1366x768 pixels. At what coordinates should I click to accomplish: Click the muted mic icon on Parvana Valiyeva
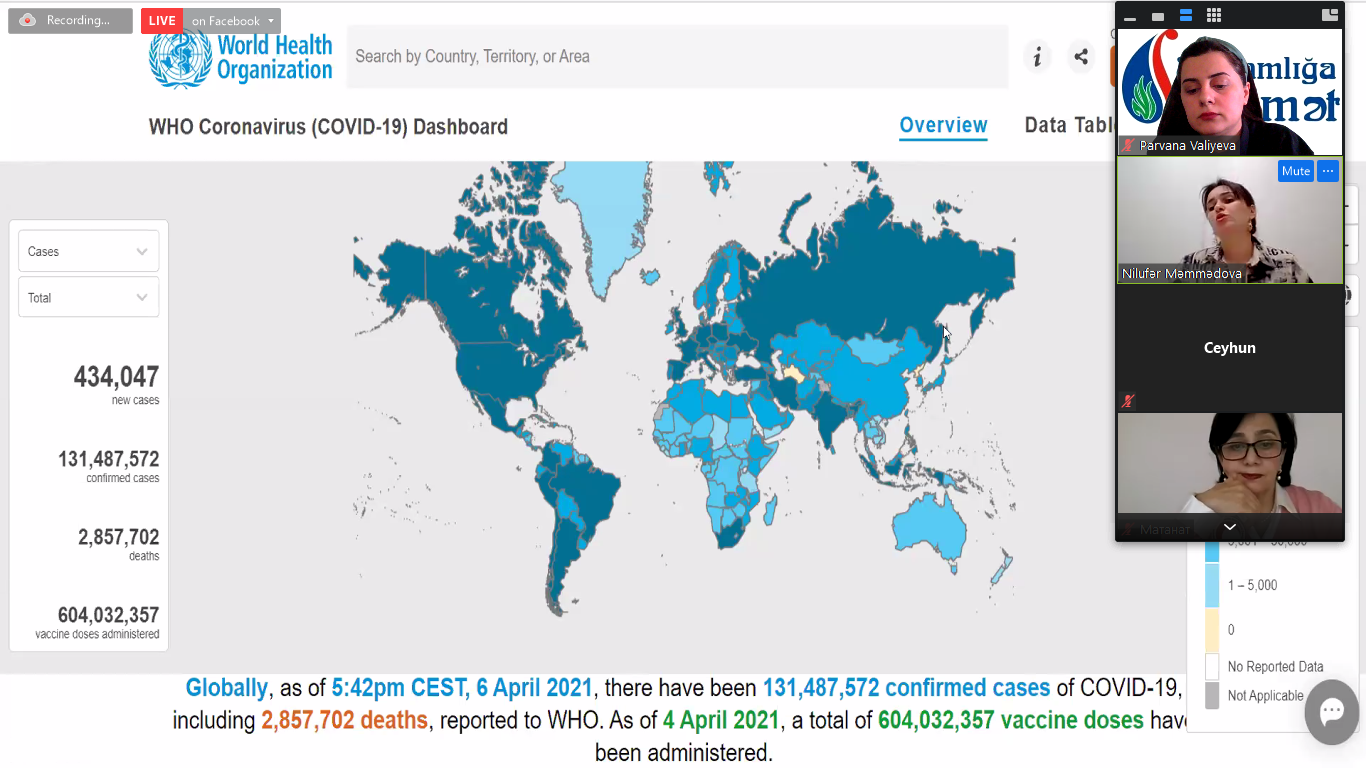[x=1128, y=146]
